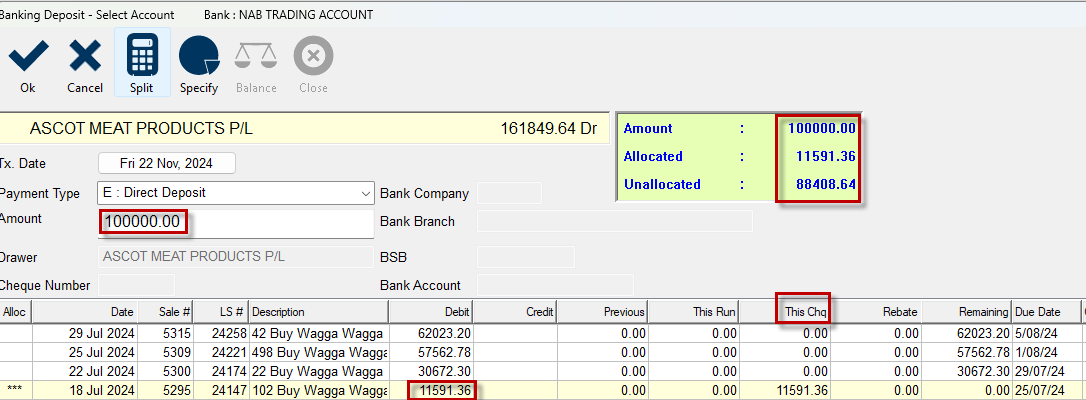Click debit value 62023.20

tap(445, 333)
